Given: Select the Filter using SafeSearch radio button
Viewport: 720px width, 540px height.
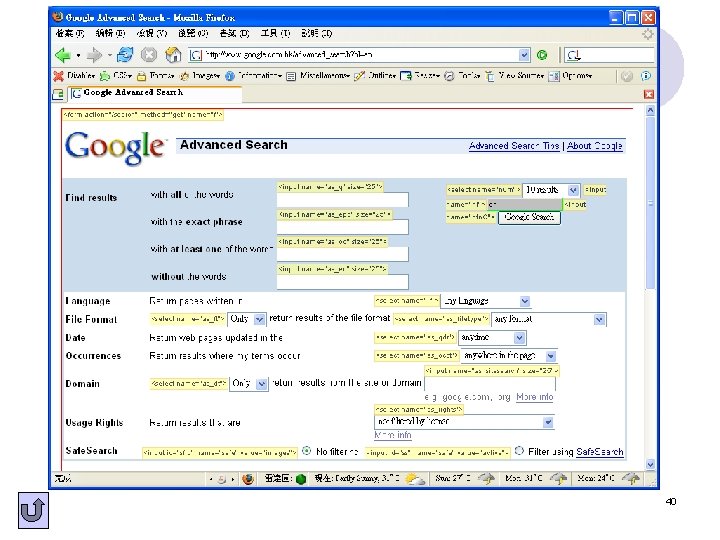Looking at the screenshot, I should click(x=519, y=451).
